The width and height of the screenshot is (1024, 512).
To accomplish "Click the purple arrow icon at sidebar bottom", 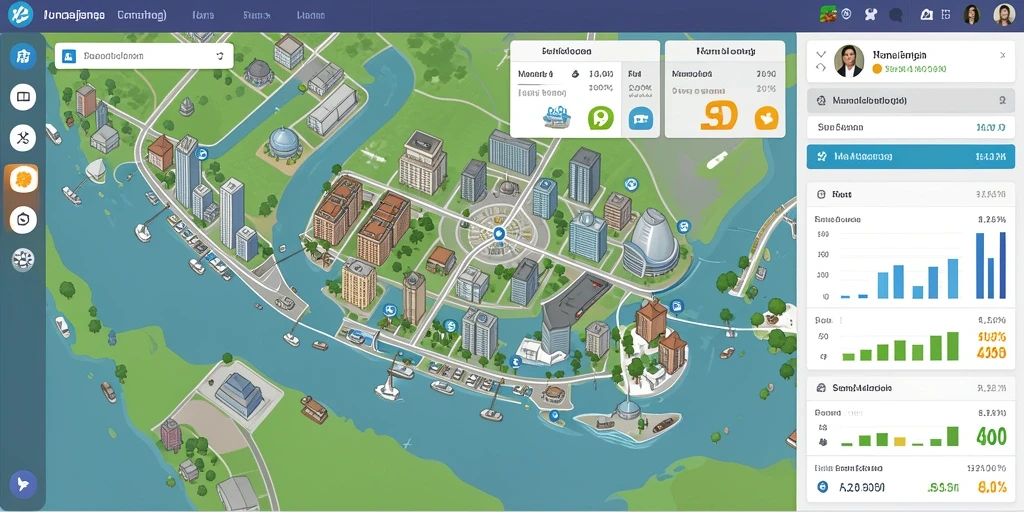I will pos(23,484).
